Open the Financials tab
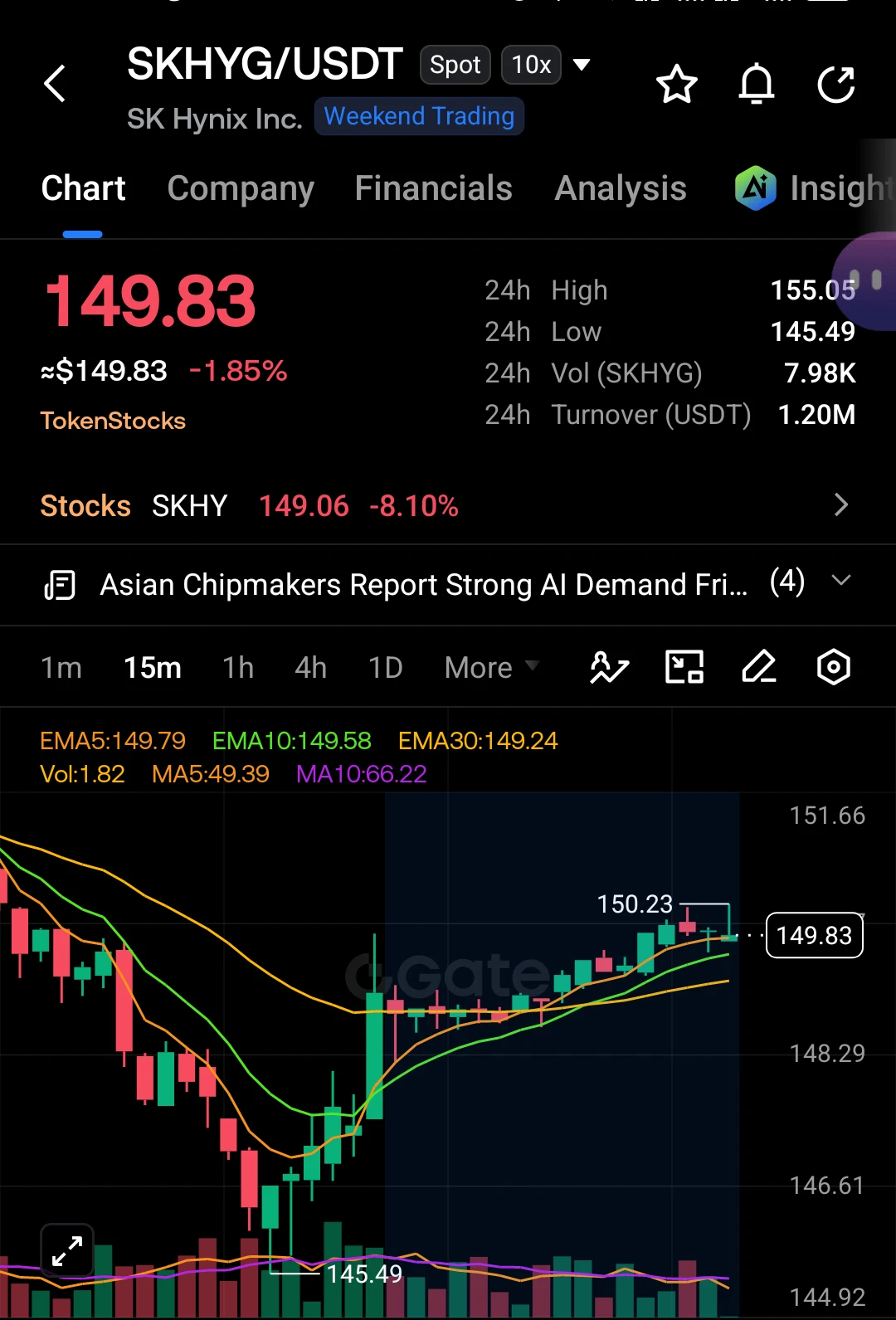The image size is (896, 1320). point(434,188)
